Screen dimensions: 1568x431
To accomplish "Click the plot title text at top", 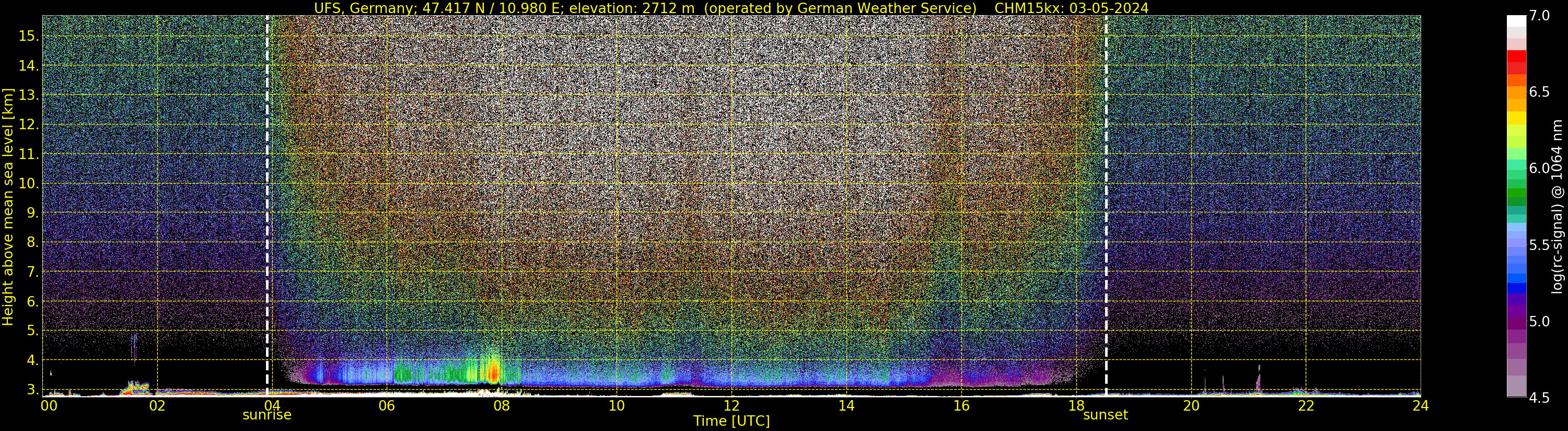I will tap(731, 8).
